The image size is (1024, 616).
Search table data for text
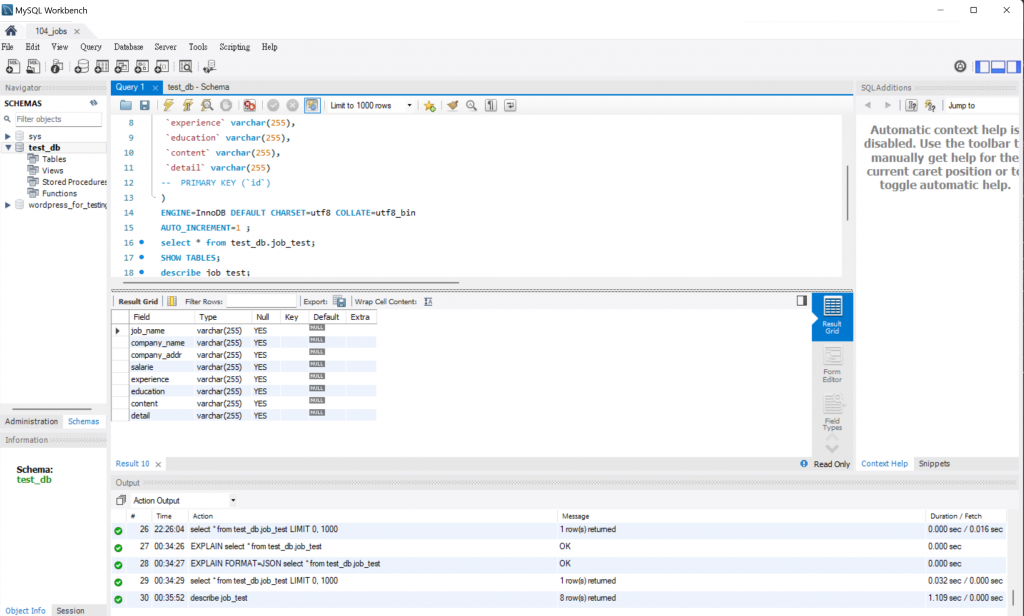185,66
